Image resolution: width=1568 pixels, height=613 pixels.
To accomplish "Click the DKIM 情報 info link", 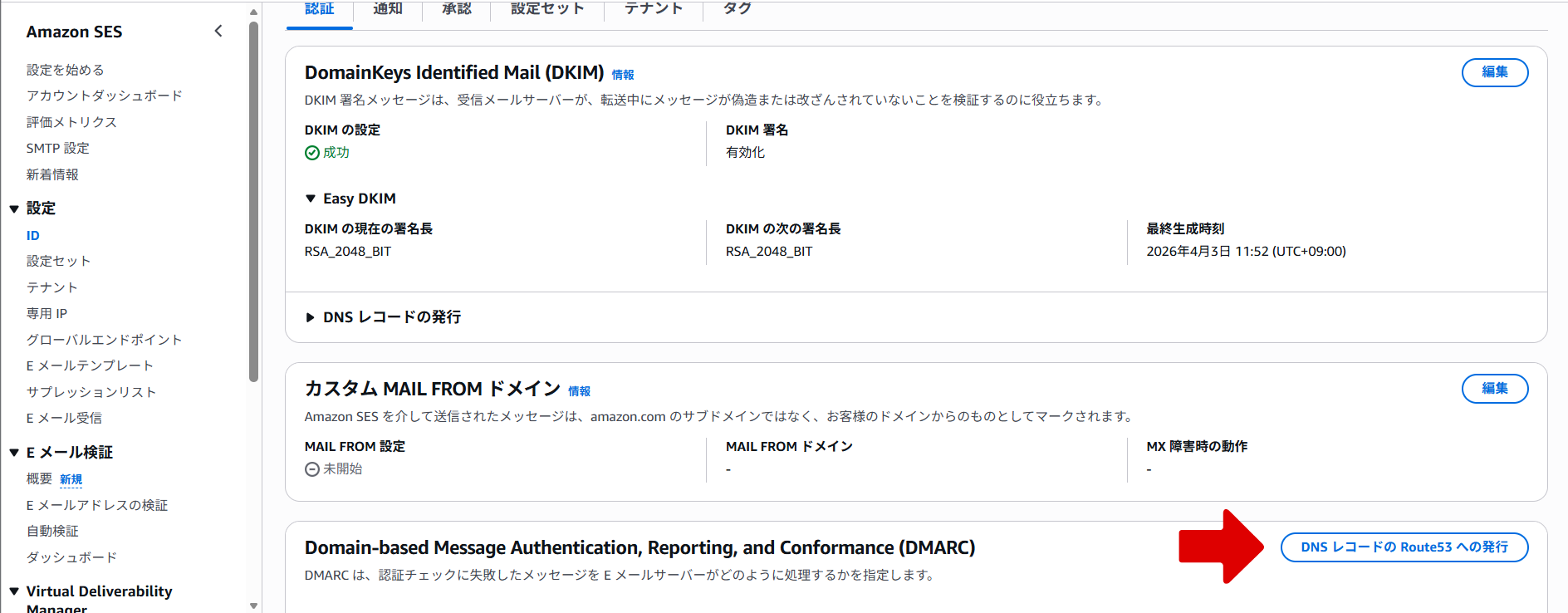I will pyautogui.click(x=622, y=75).
